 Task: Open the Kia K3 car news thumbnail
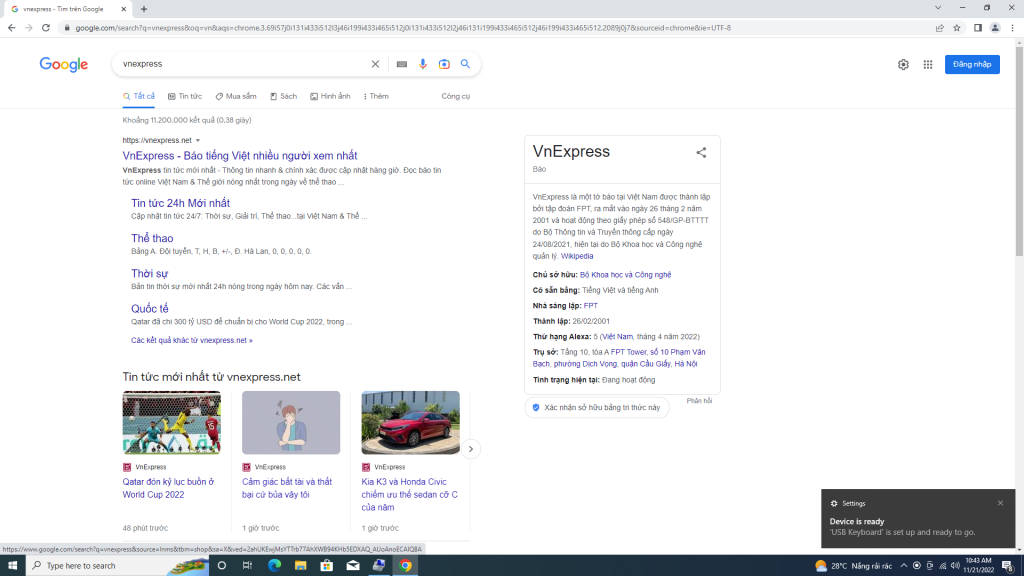[411, 423]
